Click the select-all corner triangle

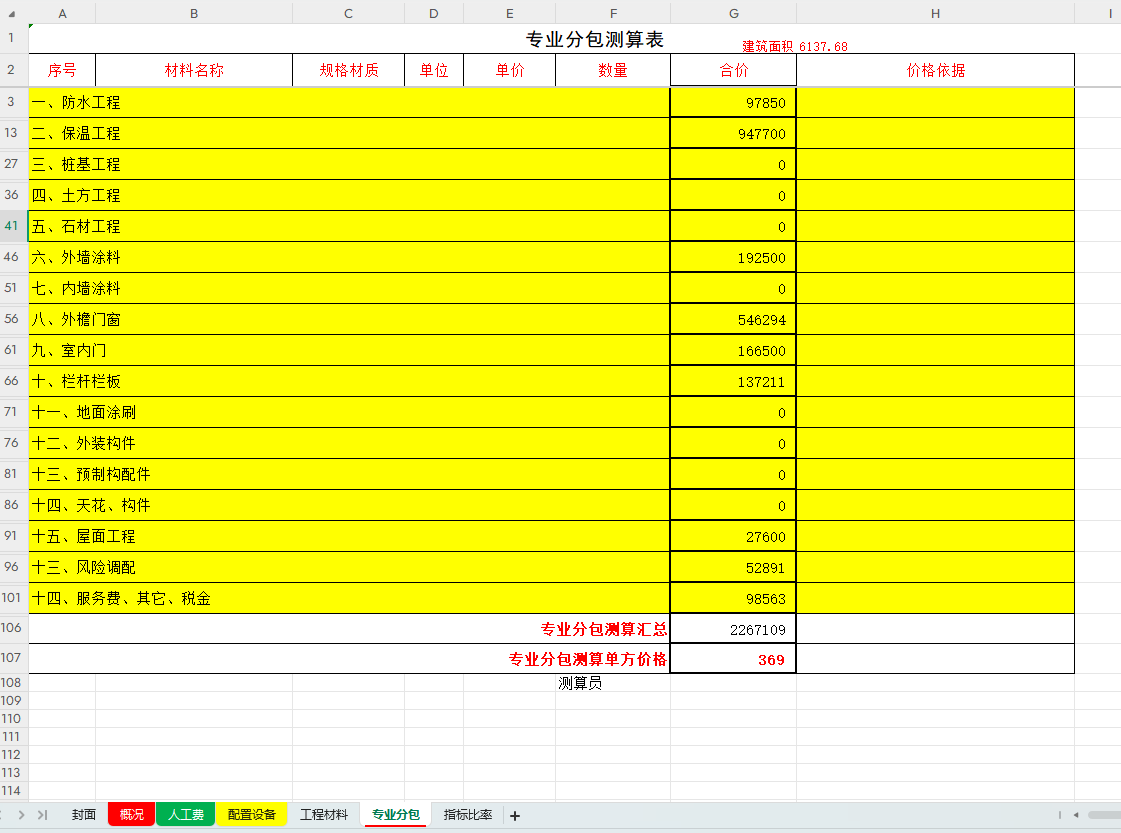click(x=13, y=13)
